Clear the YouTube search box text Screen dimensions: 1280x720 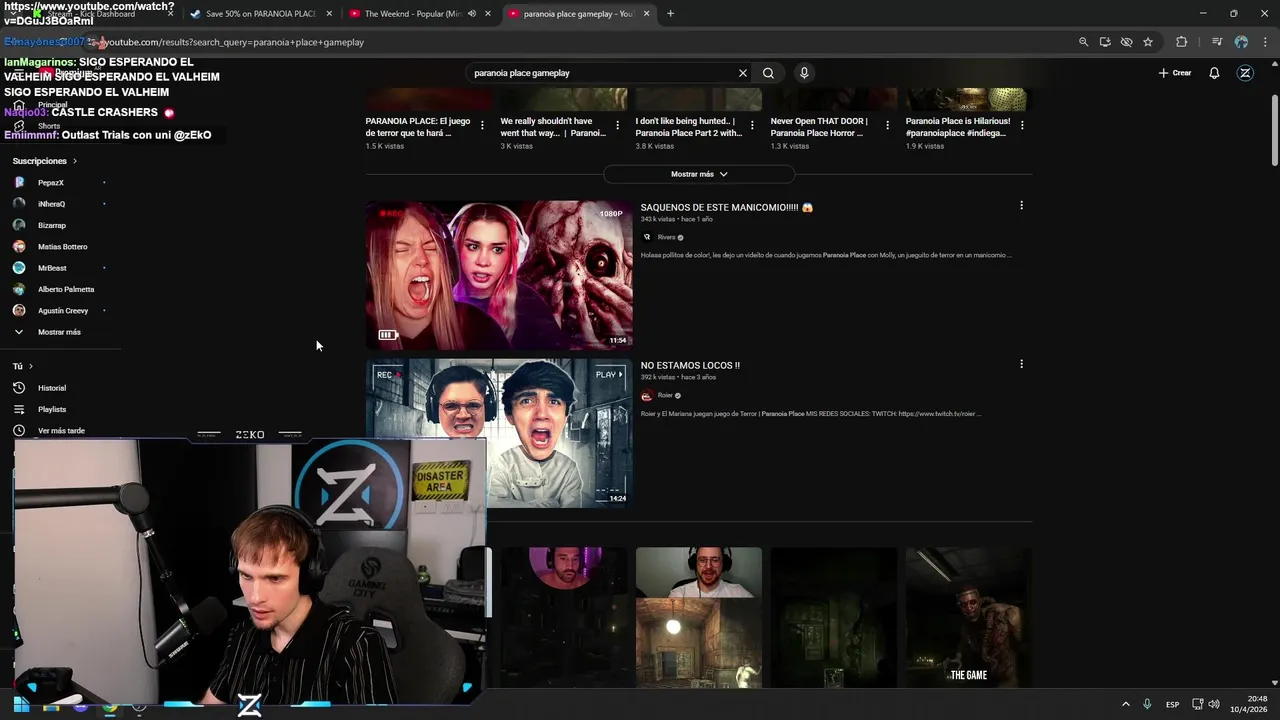pos(743,73)
